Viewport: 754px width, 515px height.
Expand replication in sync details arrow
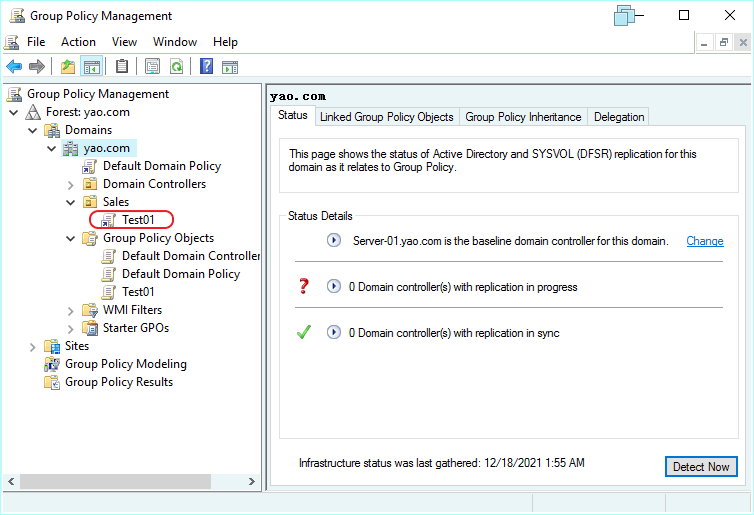pos(334,333)
